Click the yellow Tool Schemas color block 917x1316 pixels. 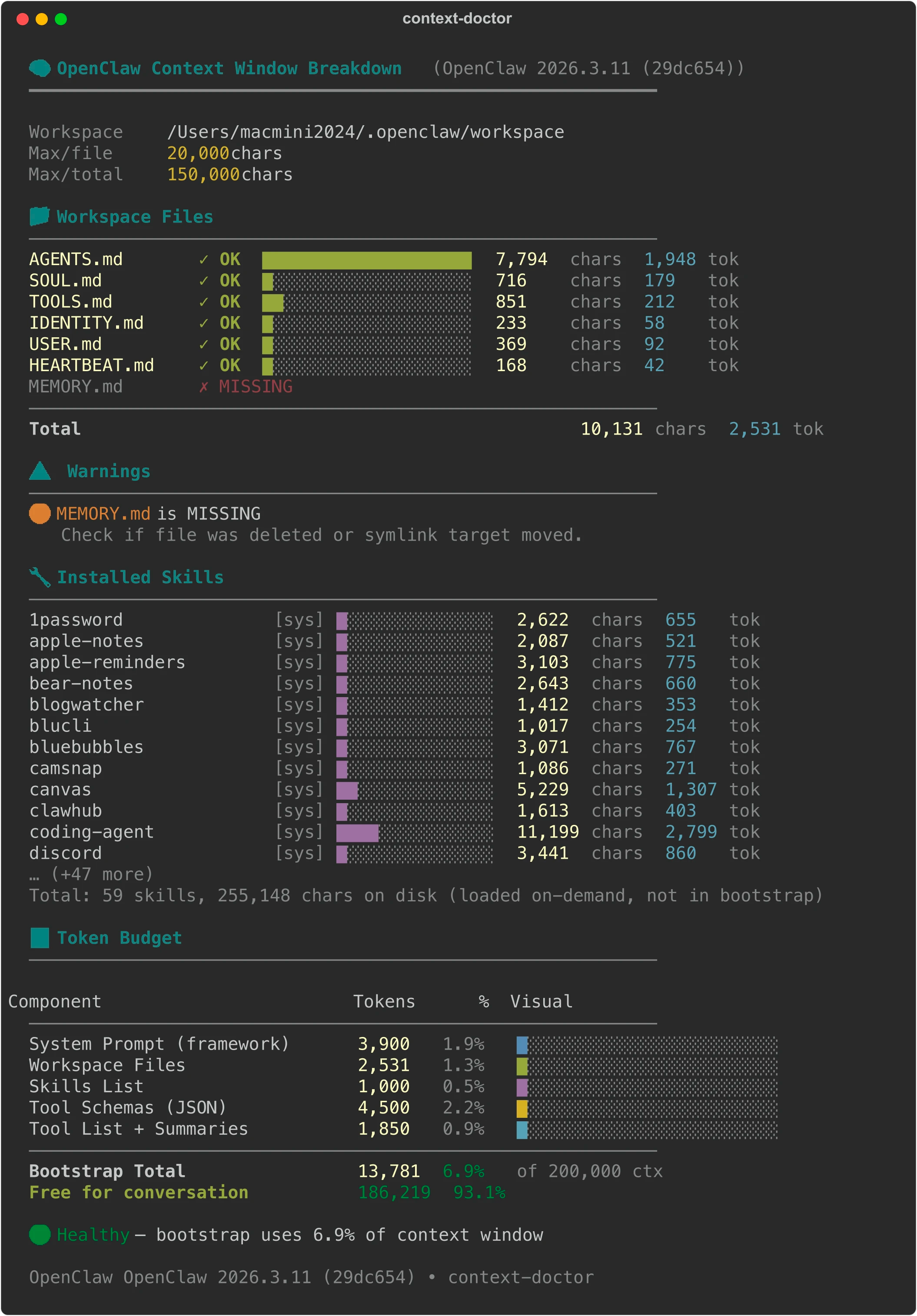click(x=522, y=1108)
